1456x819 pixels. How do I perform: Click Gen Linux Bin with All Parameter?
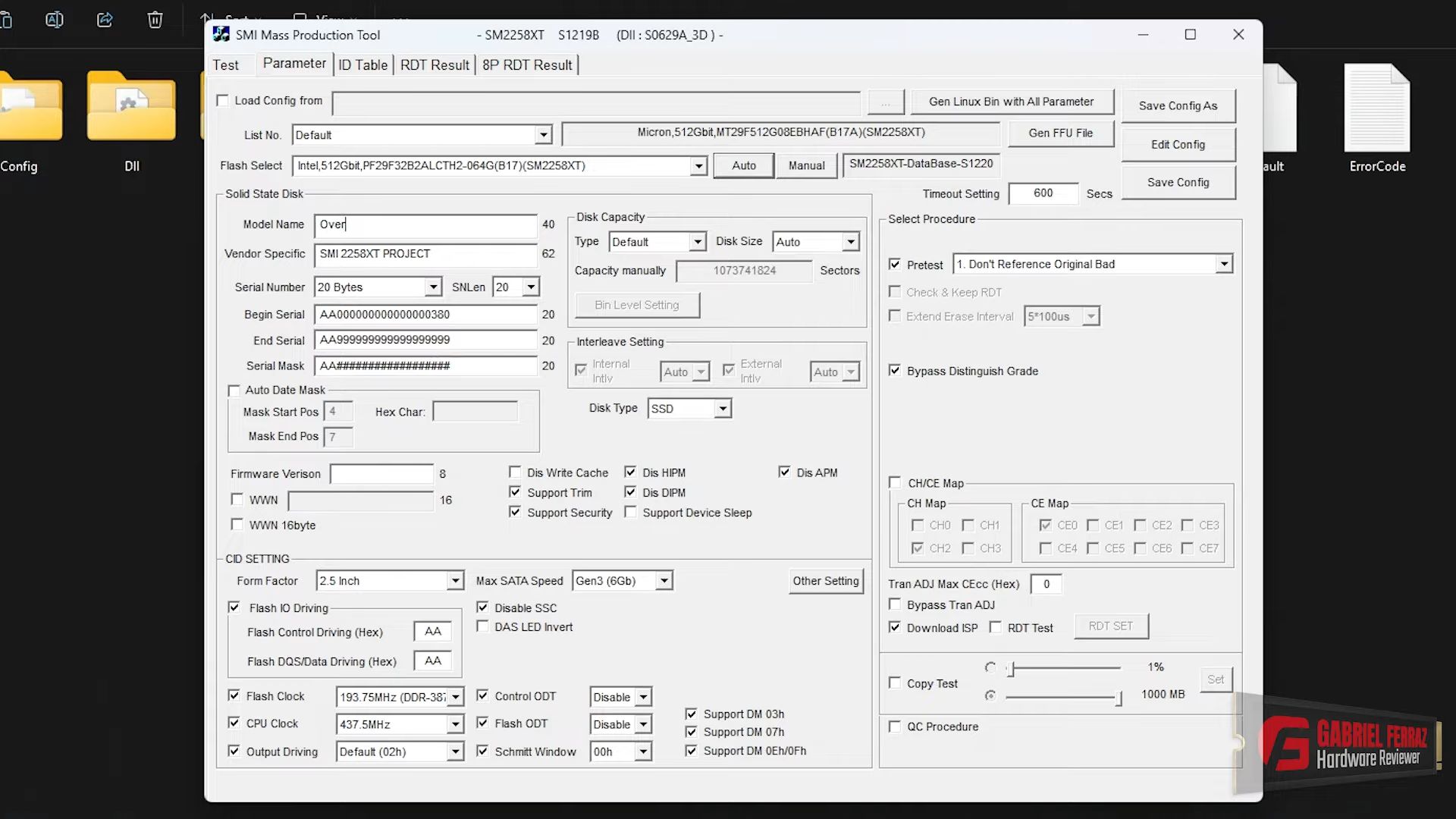(x=1011, y=102)
